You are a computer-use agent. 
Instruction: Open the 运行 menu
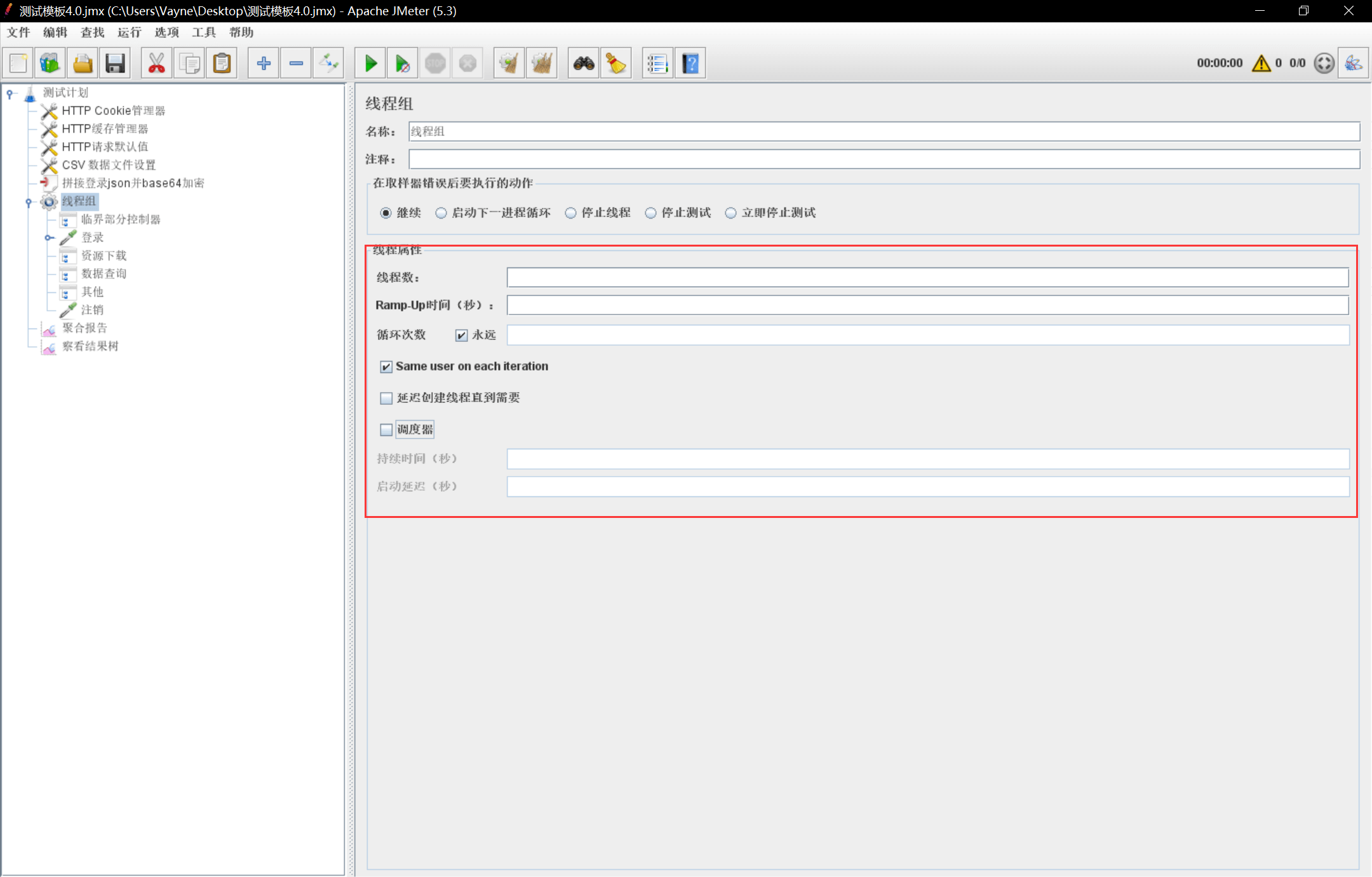[x=129, y=32]
